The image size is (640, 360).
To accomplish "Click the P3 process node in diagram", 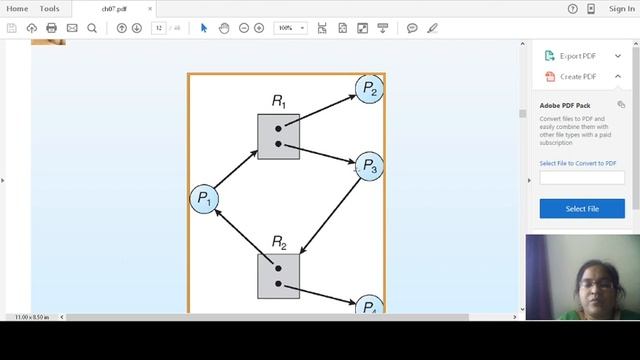I will coord(369,166).
